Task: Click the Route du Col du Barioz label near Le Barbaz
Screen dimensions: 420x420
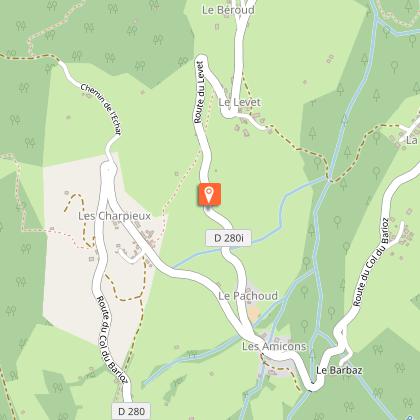Action: pyautogui.click(x=371, y=262)
